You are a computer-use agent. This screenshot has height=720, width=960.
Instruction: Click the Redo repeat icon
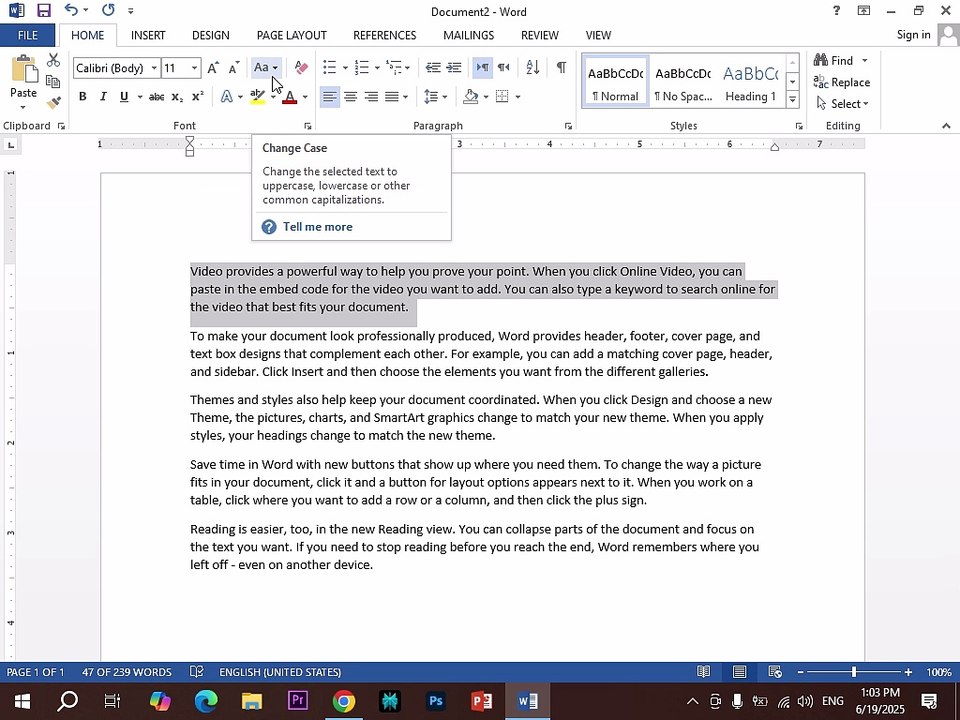[108, 10]
